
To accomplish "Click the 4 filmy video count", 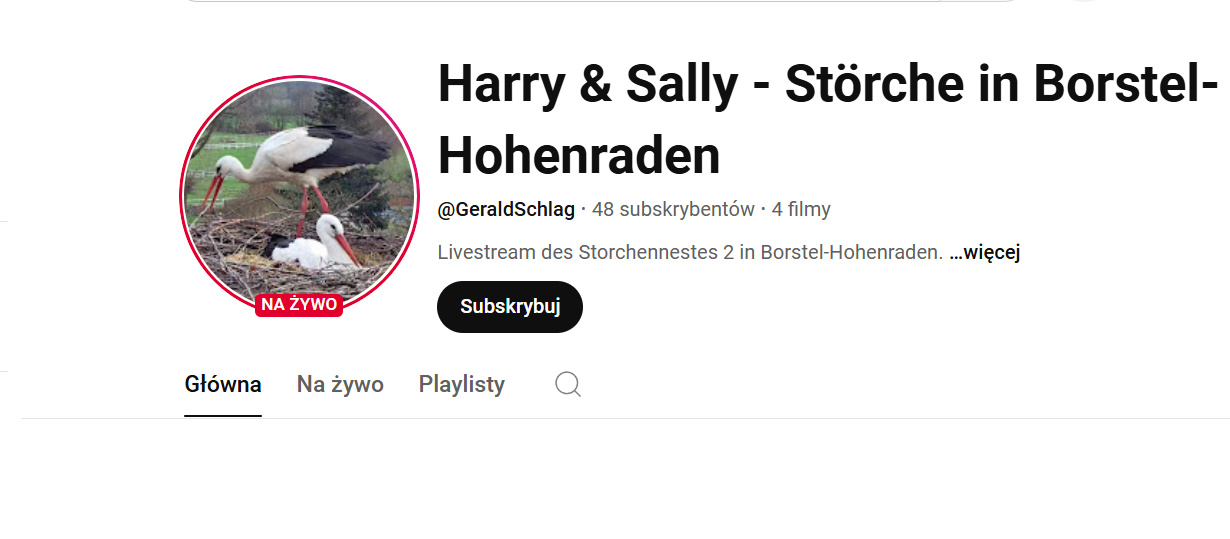I will 801,209.
